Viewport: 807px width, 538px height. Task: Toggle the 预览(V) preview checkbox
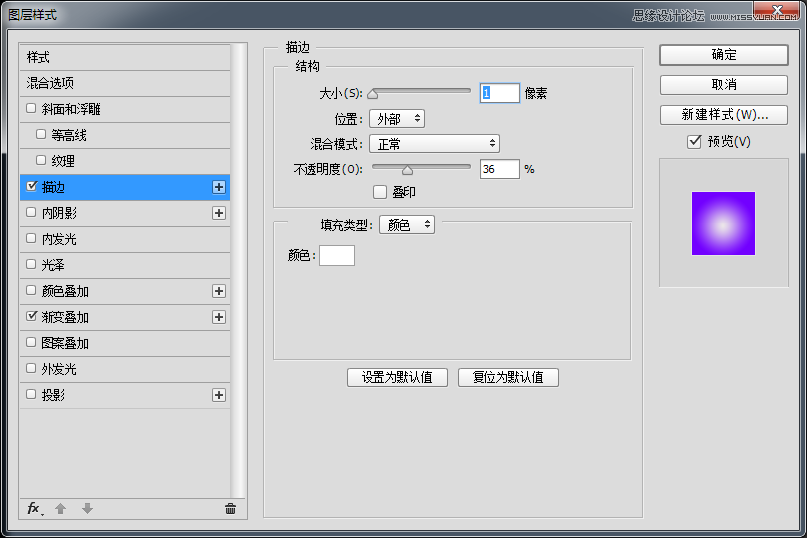click(x=694, y=142)
